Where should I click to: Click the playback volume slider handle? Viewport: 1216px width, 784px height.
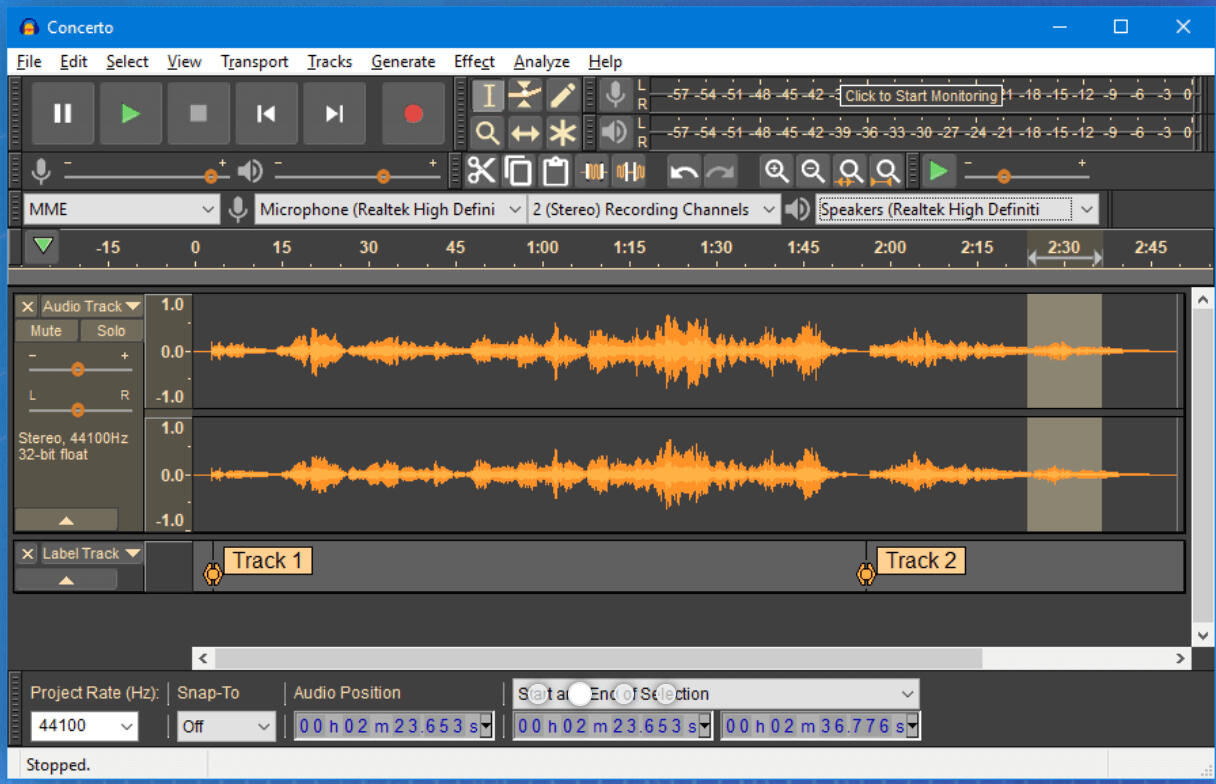pyautogui.click(x=383, y=176)
